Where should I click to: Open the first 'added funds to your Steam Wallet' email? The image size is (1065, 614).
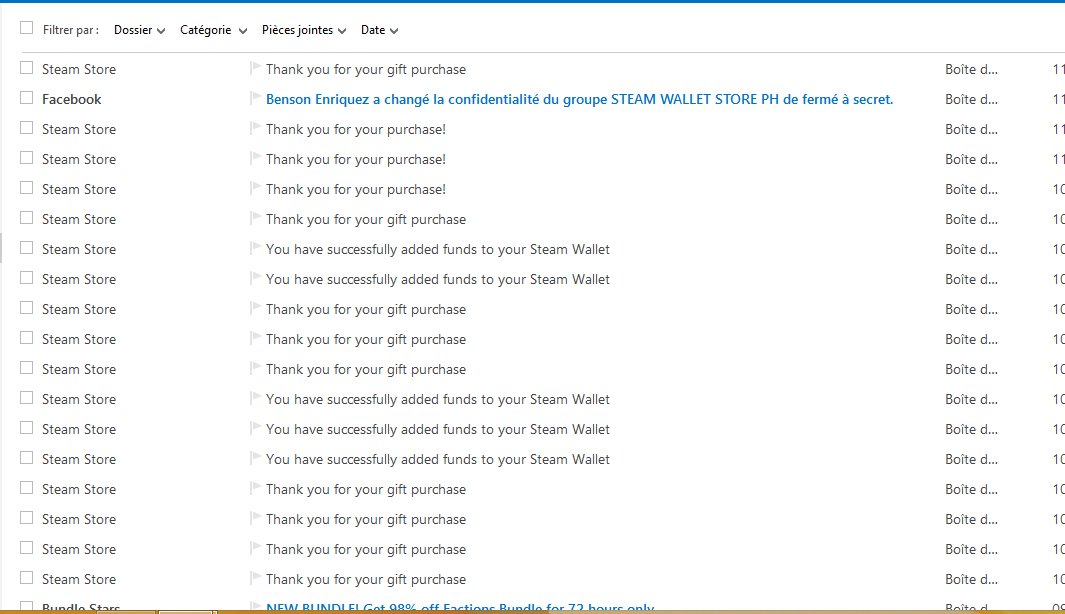click(437, 249)
